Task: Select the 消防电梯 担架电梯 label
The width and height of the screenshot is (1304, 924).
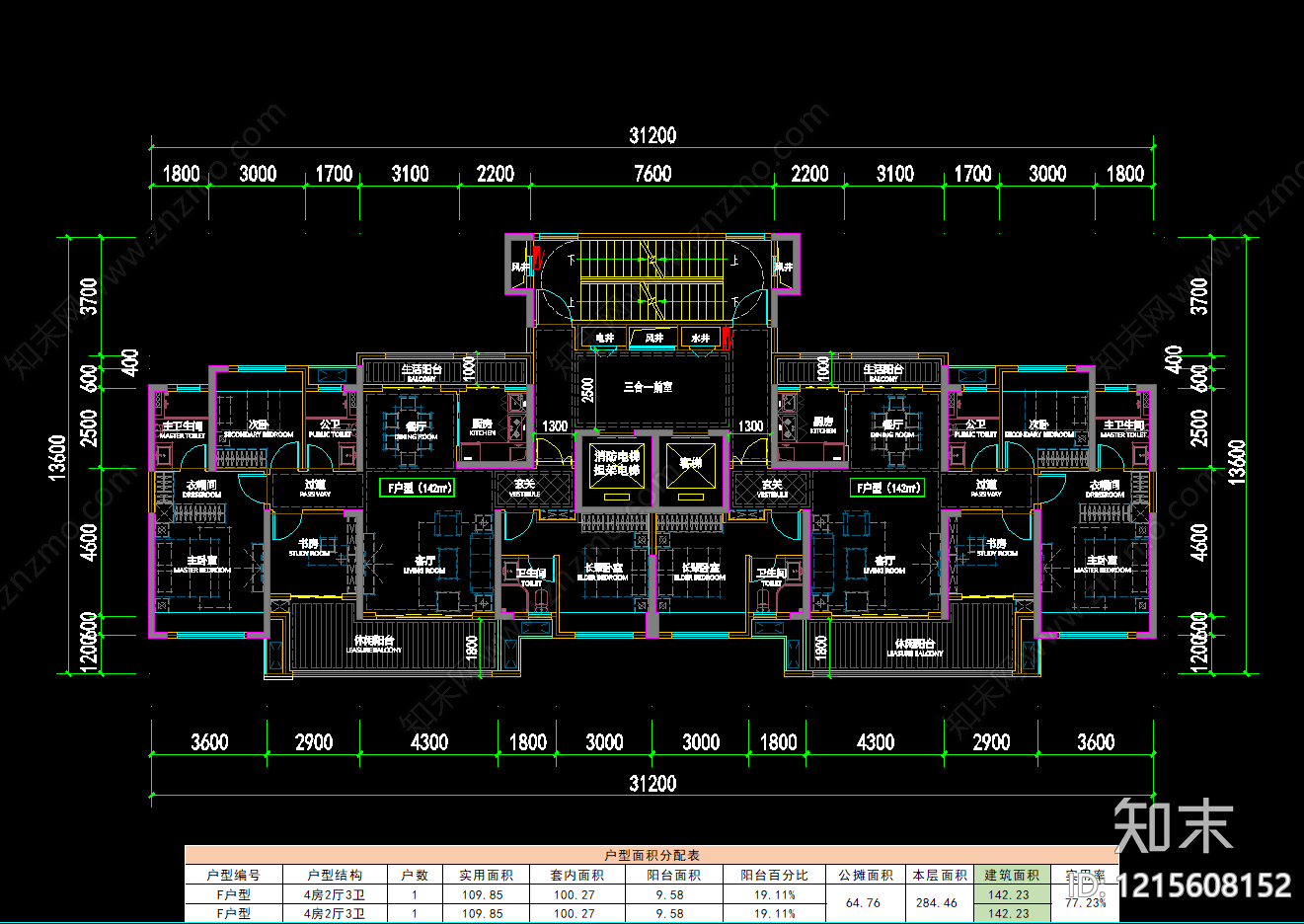Action: (617, 463)
